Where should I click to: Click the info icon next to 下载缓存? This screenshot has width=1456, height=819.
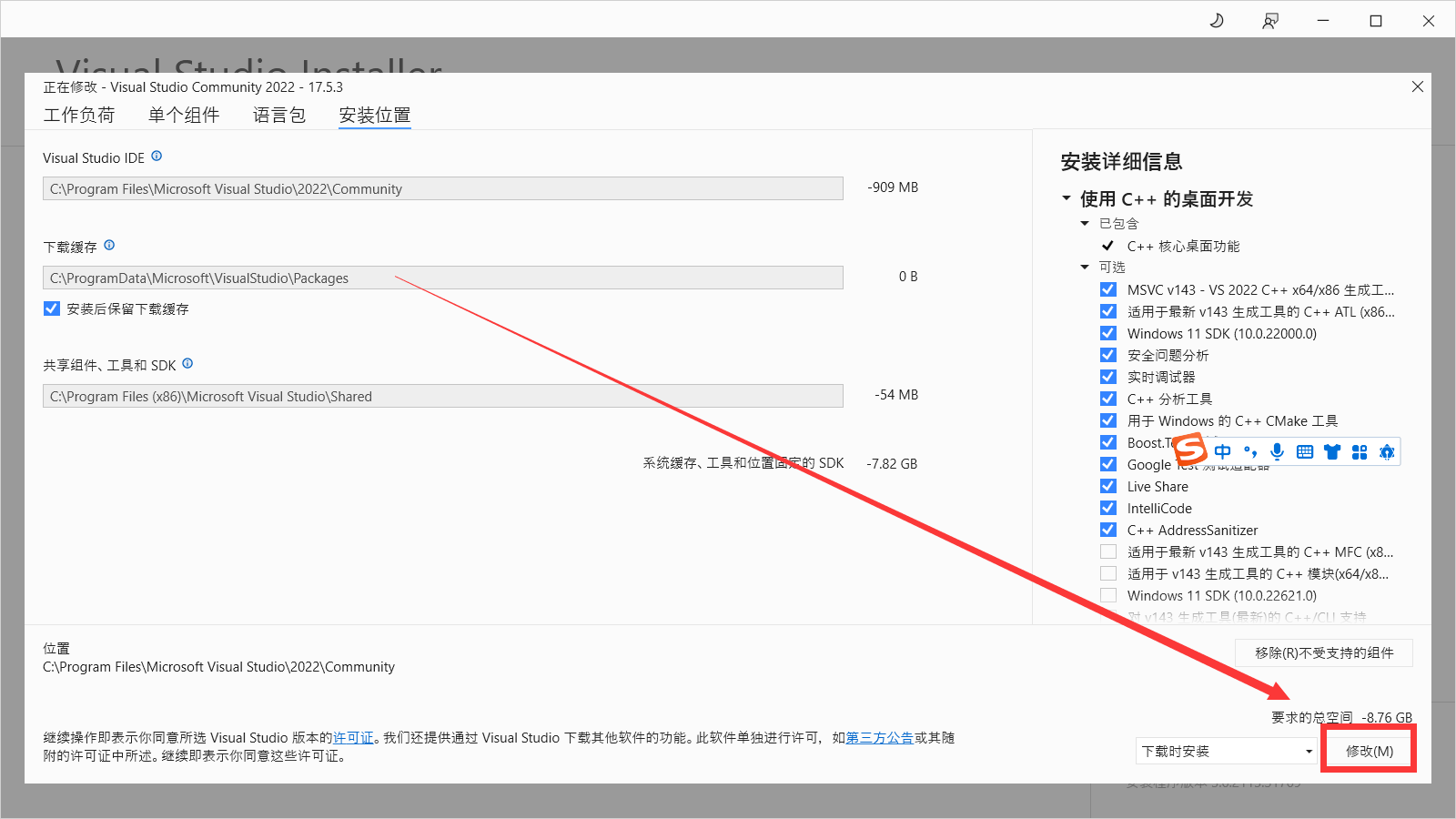point(109,245)
